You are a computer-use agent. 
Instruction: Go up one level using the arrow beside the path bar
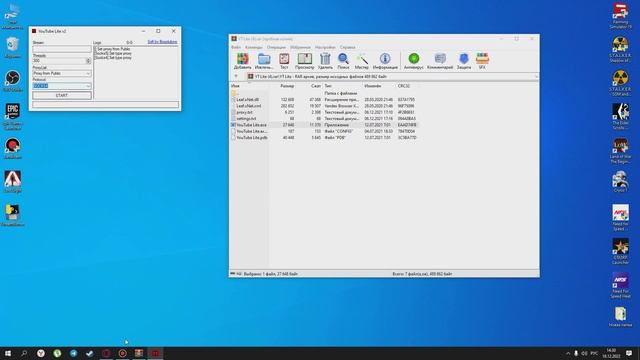pyautogui.click(x=236, y=76)
